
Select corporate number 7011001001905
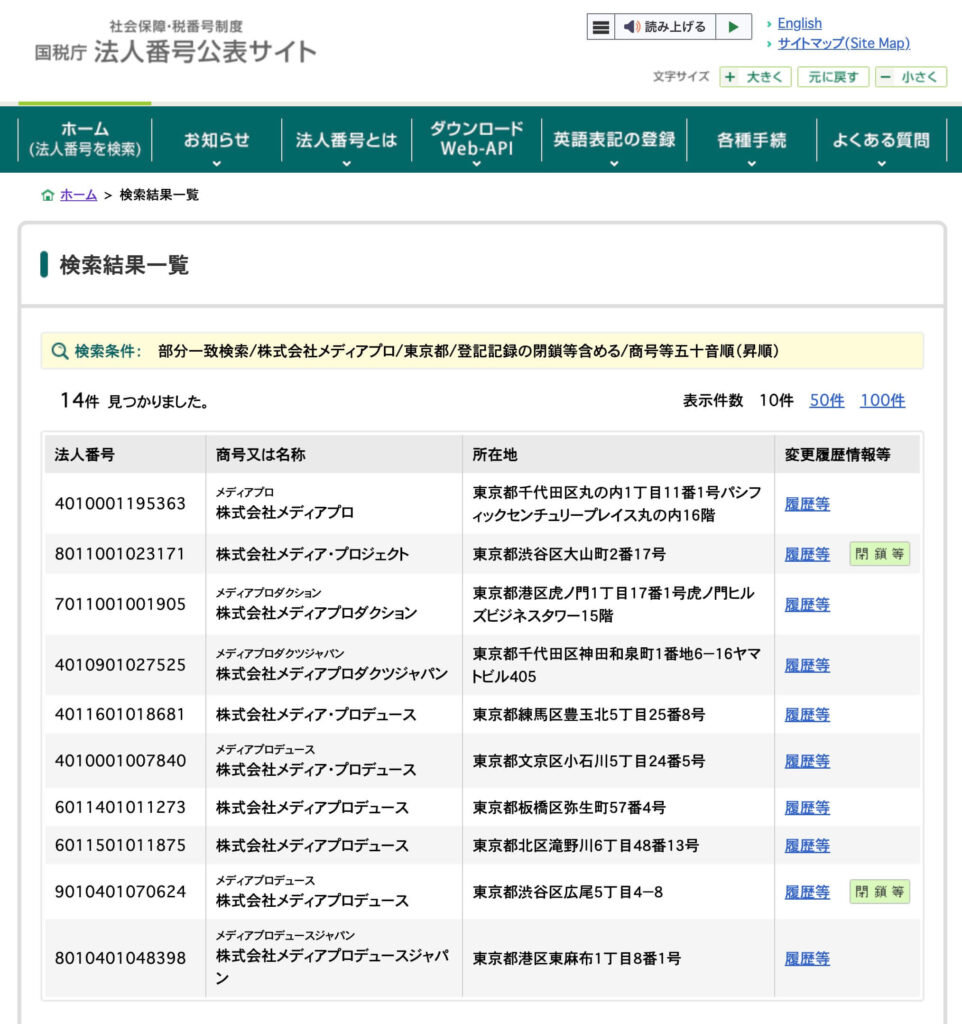(x=120, y=604)
